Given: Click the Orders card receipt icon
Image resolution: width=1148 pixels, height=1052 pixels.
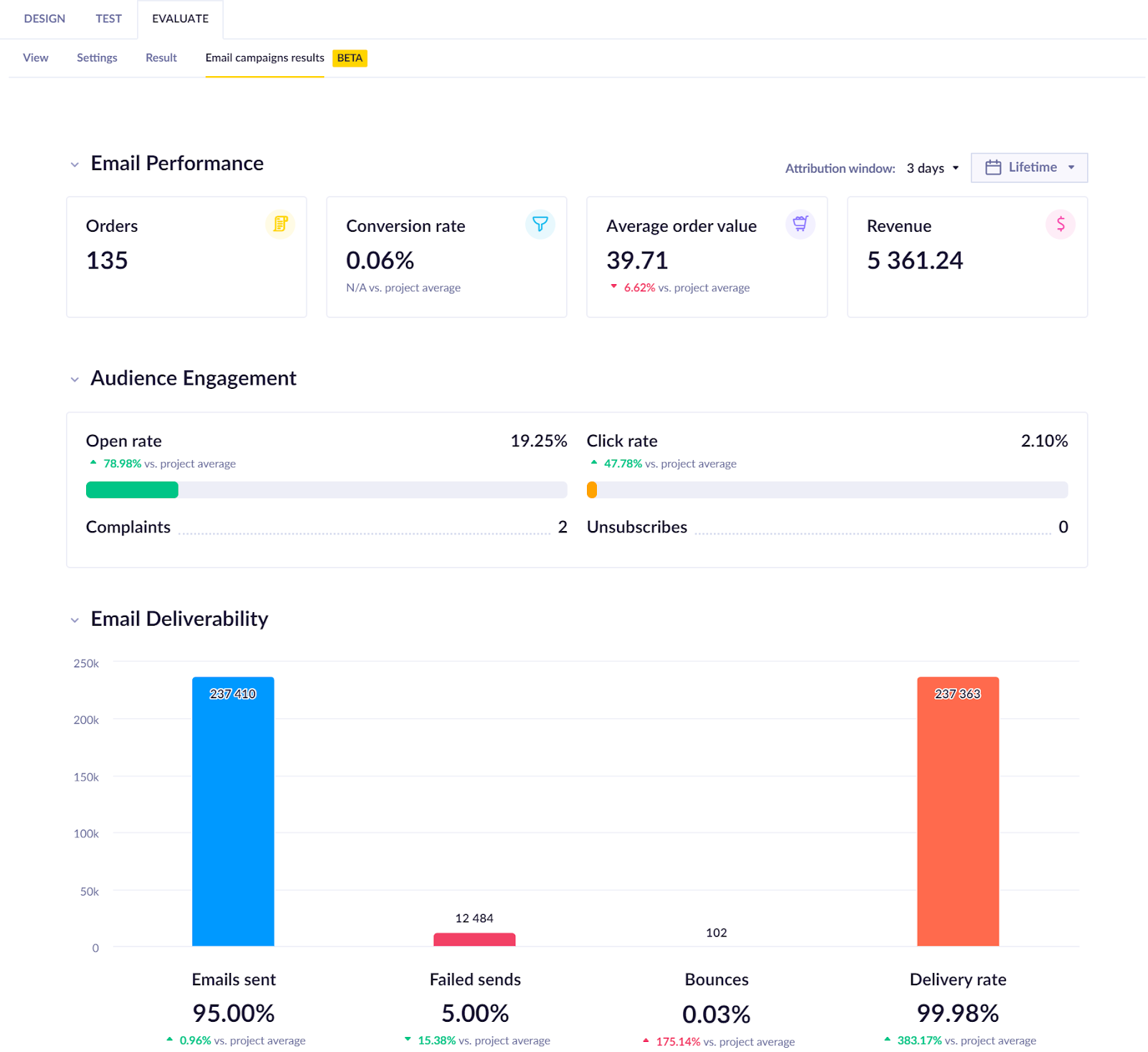Looking at the screenshot, I should pos(281,224).
